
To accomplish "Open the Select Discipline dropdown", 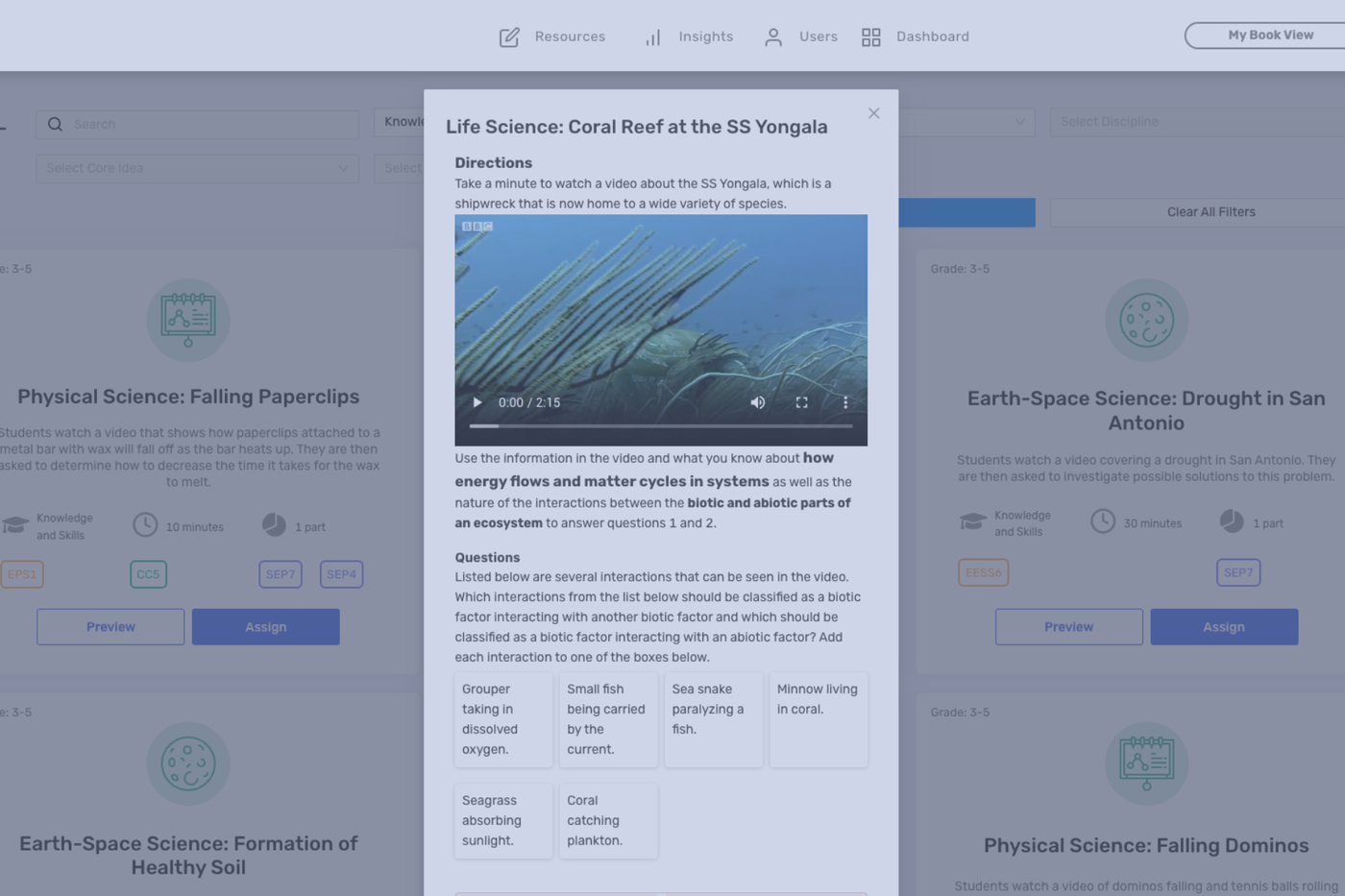I will 1196,122.
